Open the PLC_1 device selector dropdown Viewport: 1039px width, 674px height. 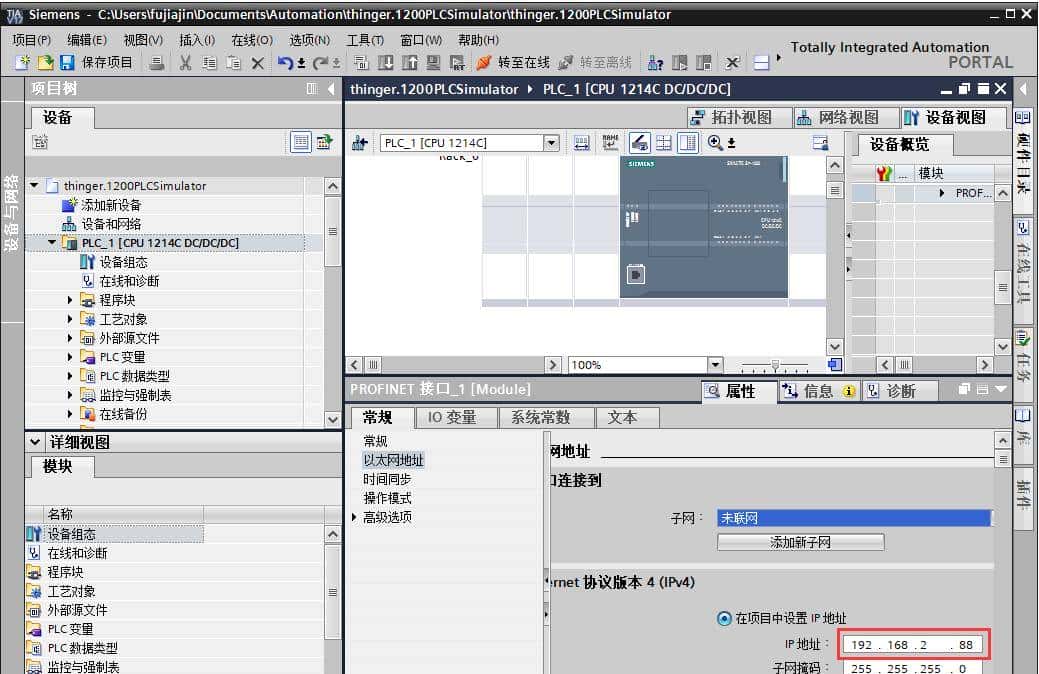(551, 143)
